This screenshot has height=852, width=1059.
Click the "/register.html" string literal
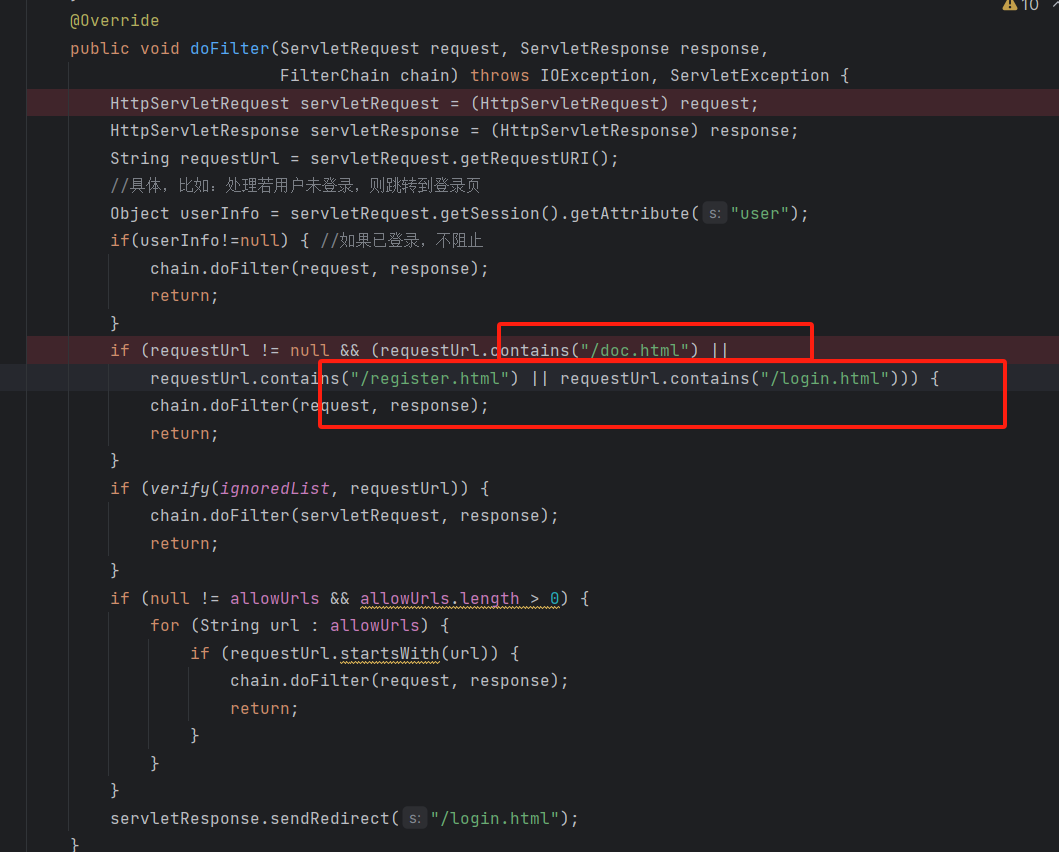430,378
